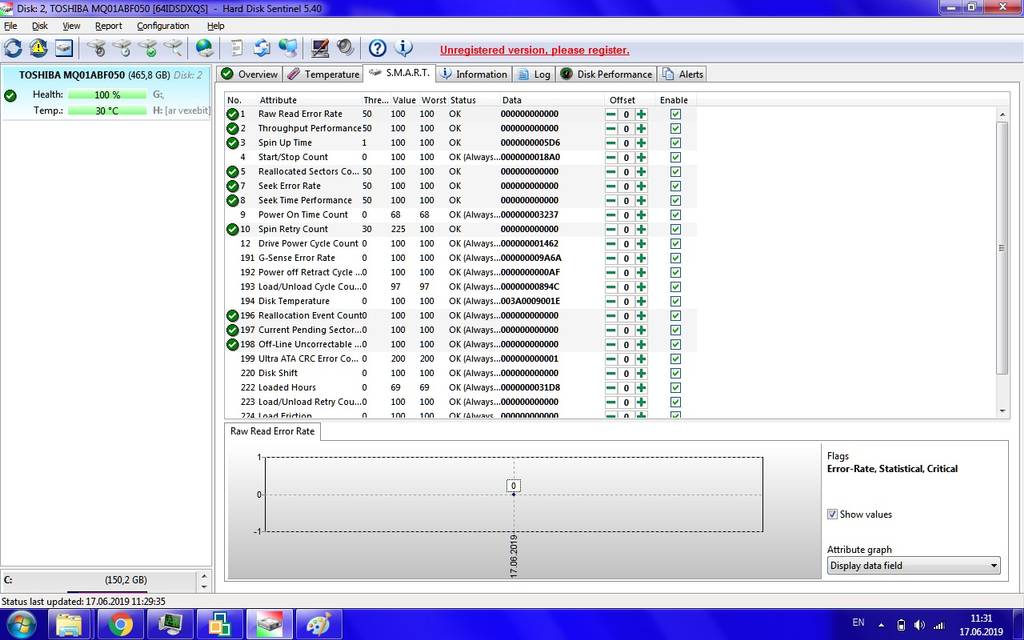This screenshot has width=1024, height=640.
Task: Click the report document toolbar icon
Action: click(x=237, y=48)
